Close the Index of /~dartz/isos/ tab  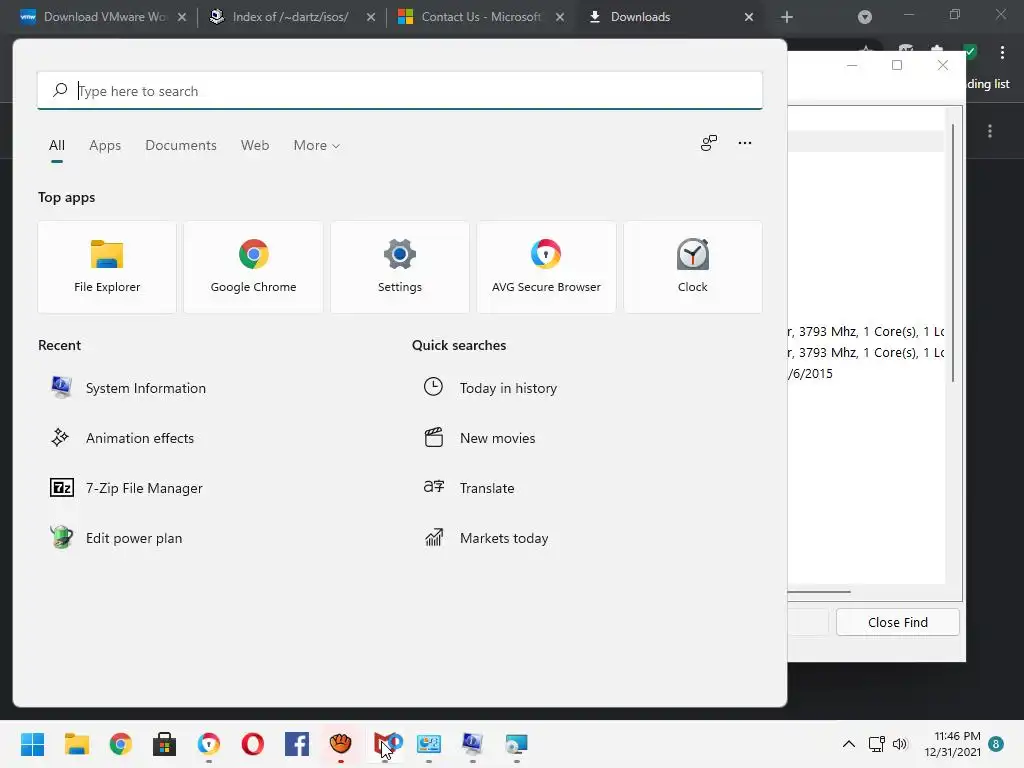[x=371, y=17]
